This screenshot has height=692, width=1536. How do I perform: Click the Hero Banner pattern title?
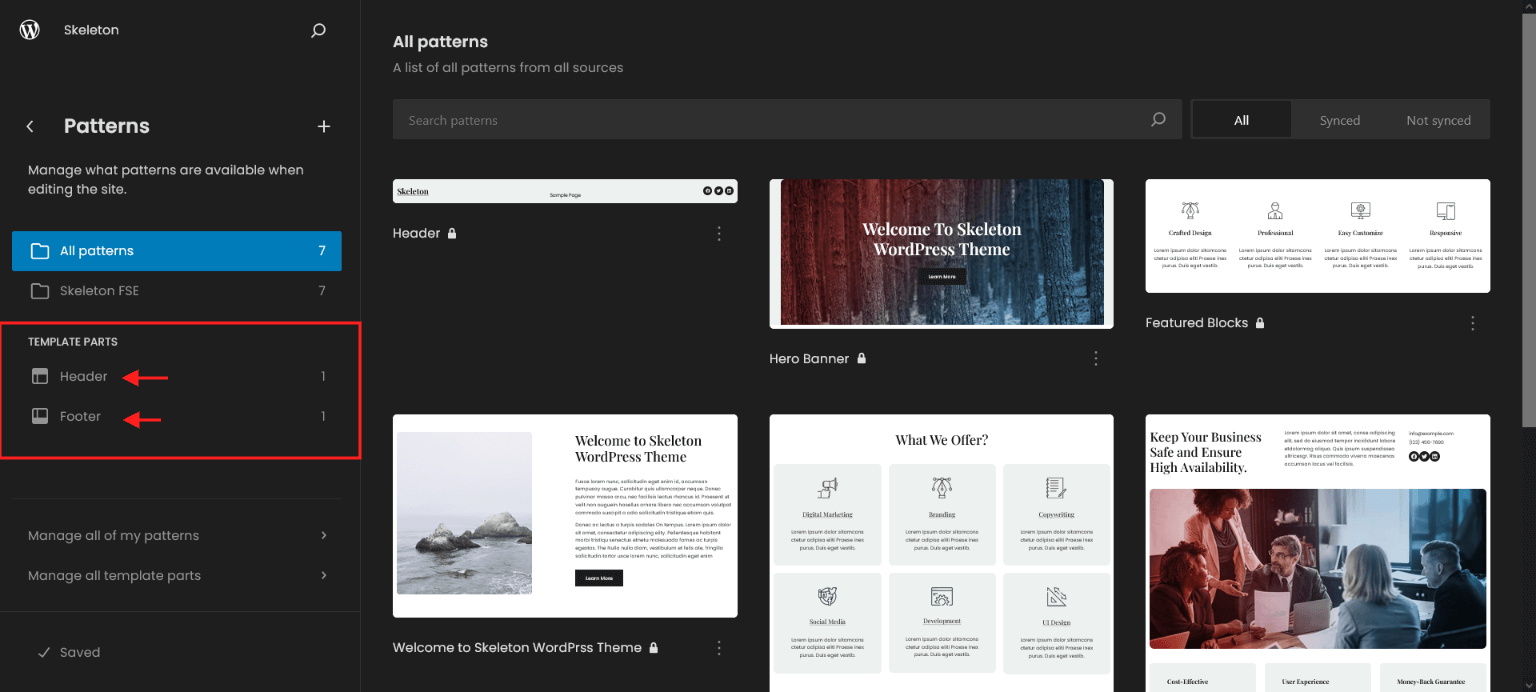(809, 358)
